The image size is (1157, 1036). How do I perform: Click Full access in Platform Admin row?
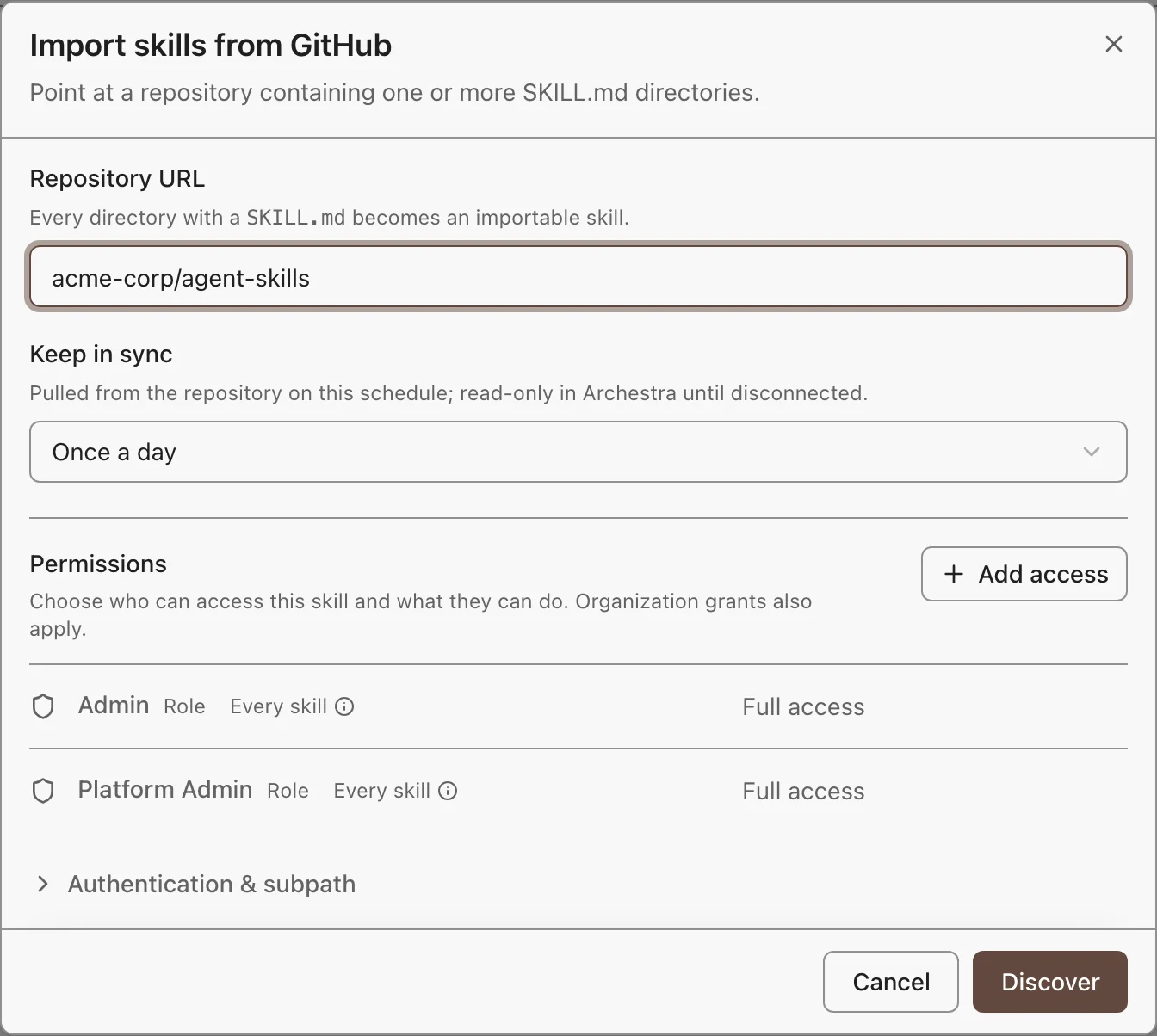(803, 791)
